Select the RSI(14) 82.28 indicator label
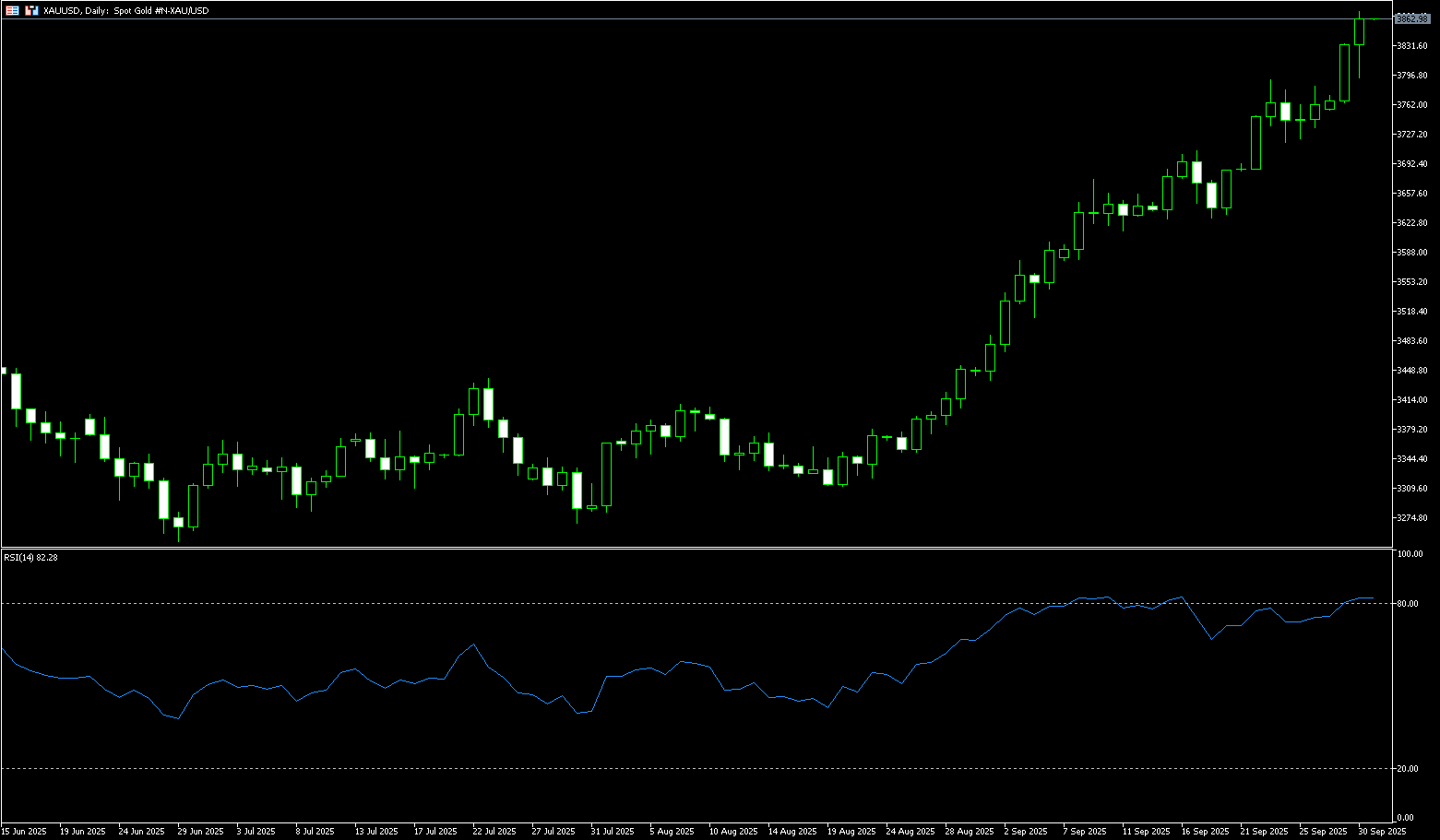Viewport: 1440px width, 840px height. tap(30, 557)
